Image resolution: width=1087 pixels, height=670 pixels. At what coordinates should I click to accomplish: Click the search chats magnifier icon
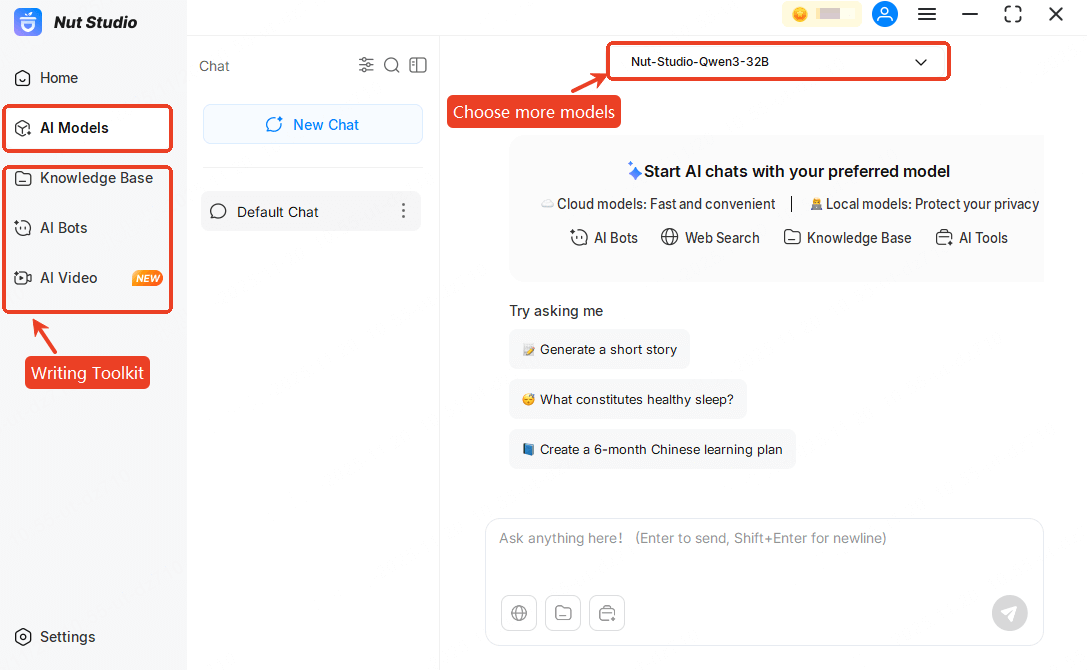tap(392, 65)
